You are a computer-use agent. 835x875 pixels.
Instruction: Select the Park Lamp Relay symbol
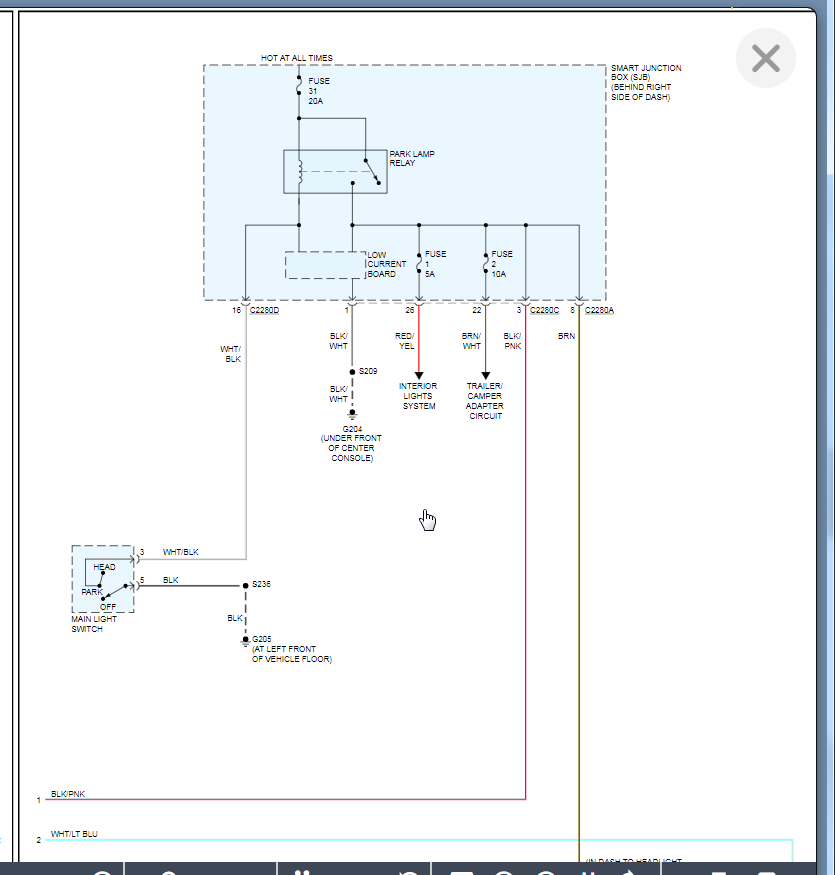335,172
